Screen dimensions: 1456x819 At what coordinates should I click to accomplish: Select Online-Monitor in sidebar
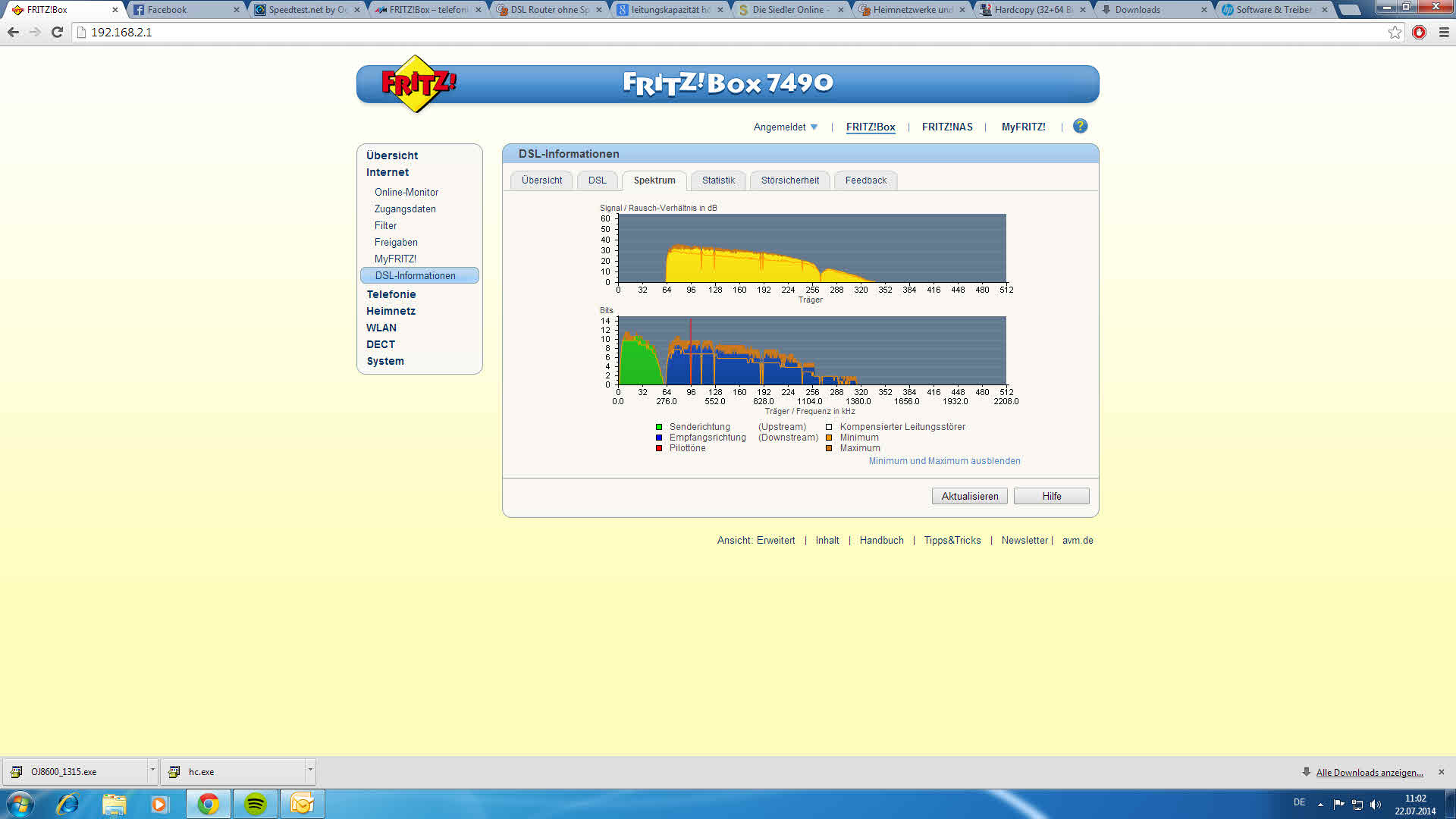pos(406,193)
